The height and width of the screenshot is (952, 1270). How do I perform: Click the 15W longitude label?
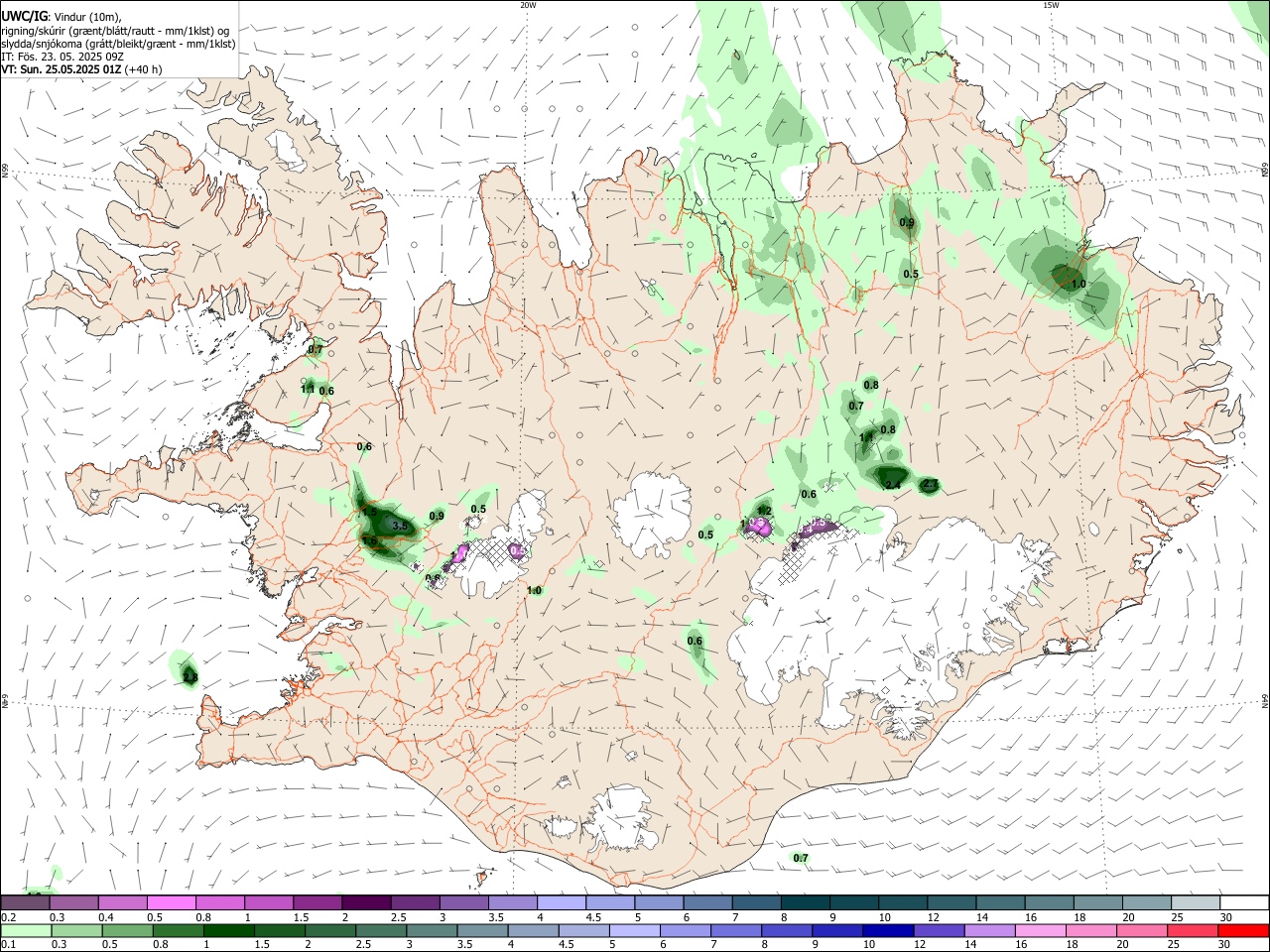tap(1050, 5)
